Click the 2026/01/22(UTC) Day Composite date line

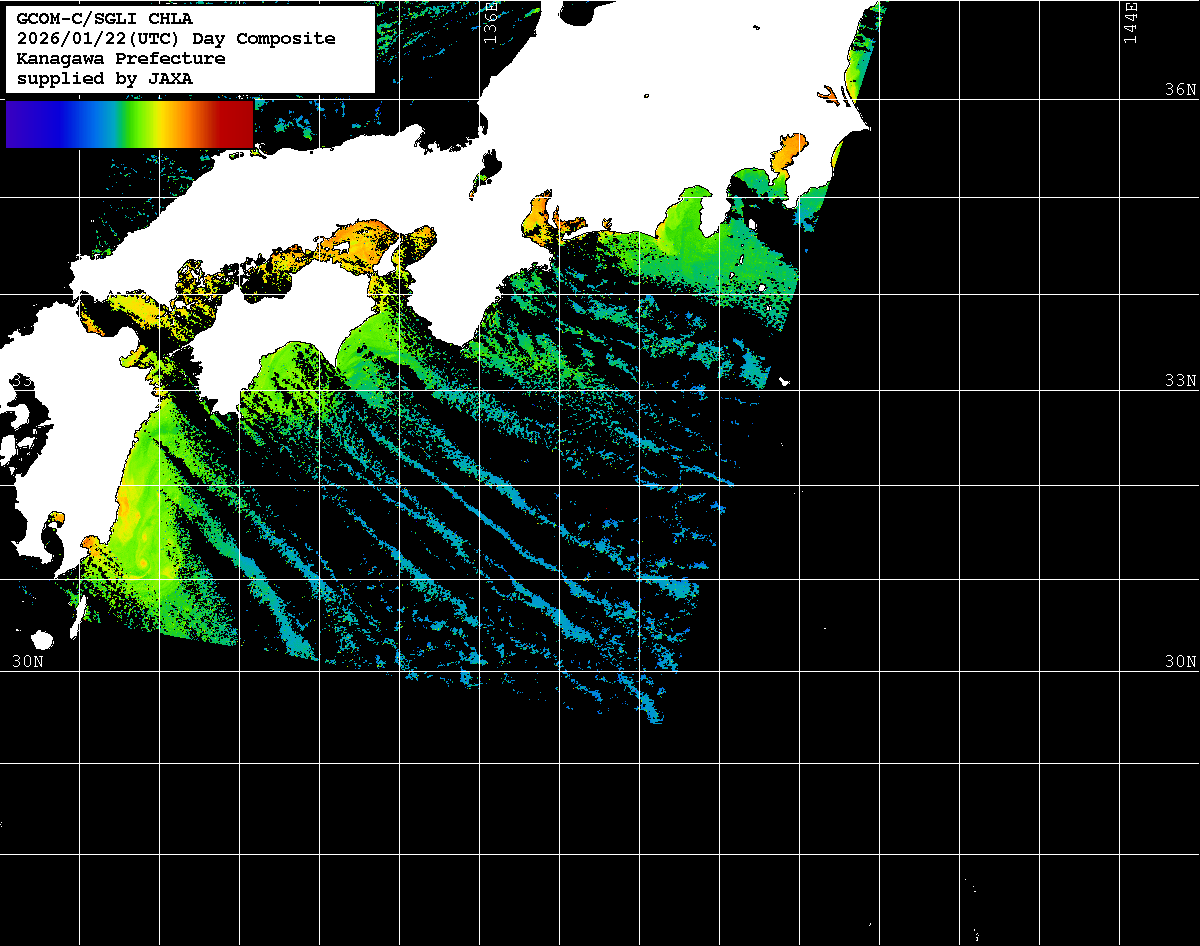(175, 39)
